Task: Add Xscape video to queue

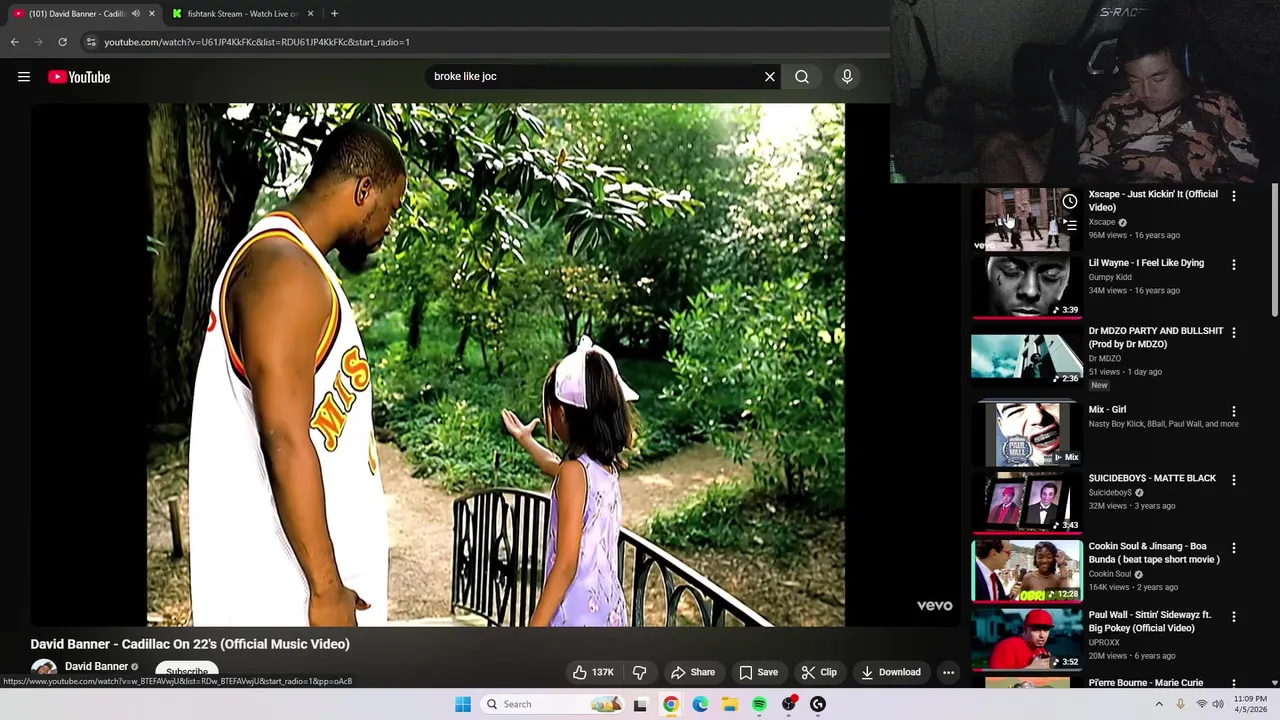Action: (1070, 226)
